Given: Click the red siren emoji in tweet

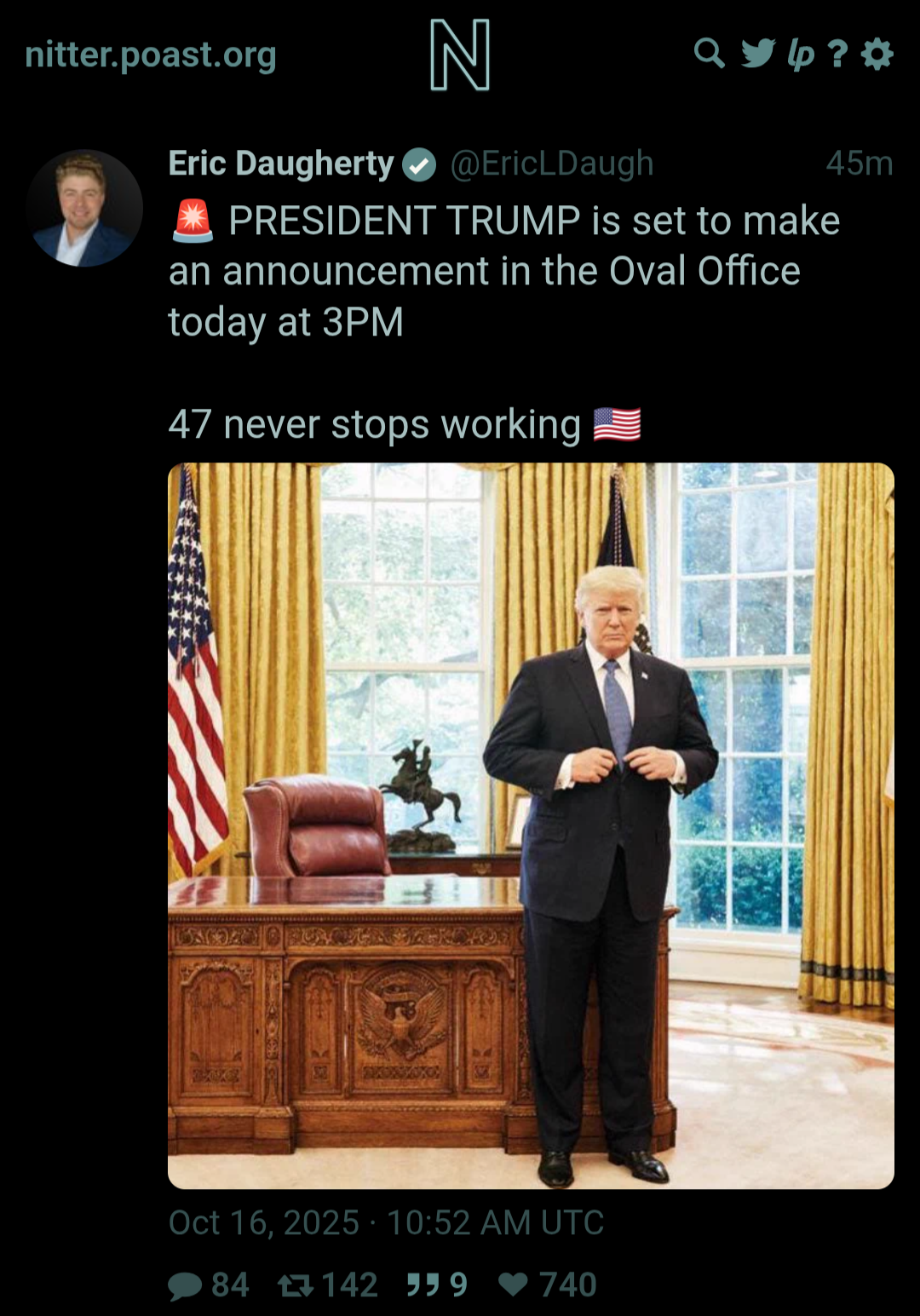Looking at the screenshot, I should [x=193, y=221].
